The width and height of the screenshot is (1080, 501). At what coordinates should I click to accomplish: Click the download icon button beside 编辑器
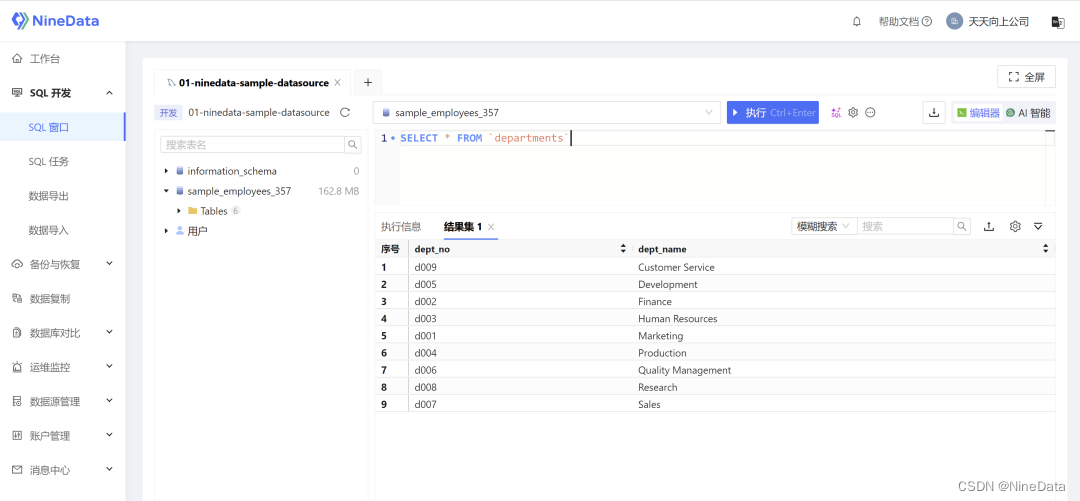(934, 112)
